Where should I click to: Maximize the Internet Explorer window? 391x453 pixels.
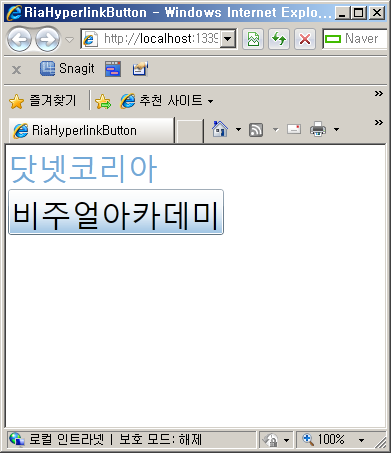[x=359, y=13]
